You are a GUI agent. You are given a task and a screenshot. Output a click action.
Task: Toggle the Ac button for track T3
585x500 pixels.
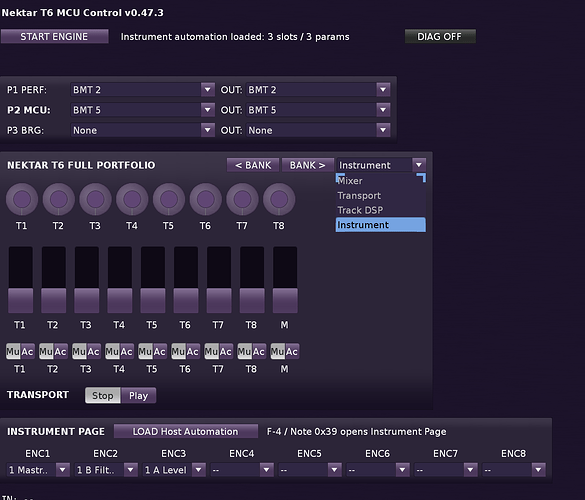coord(93,351)
